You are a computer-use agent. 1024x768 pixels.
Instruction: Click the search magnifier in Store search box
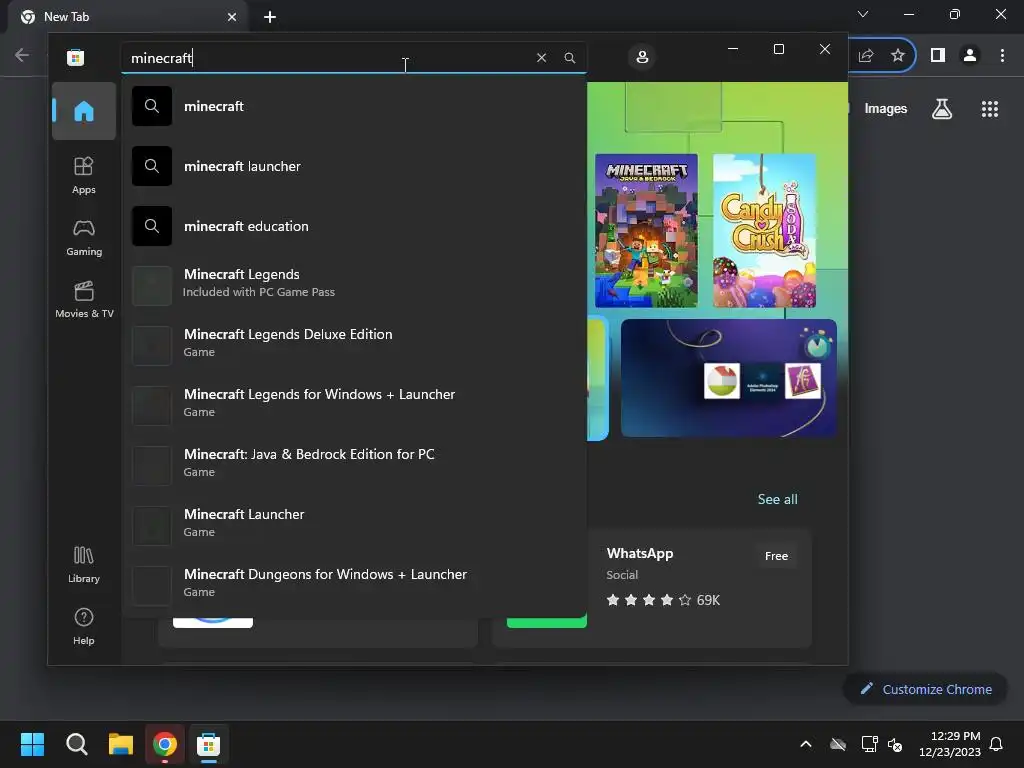click(x=569, y=57)
